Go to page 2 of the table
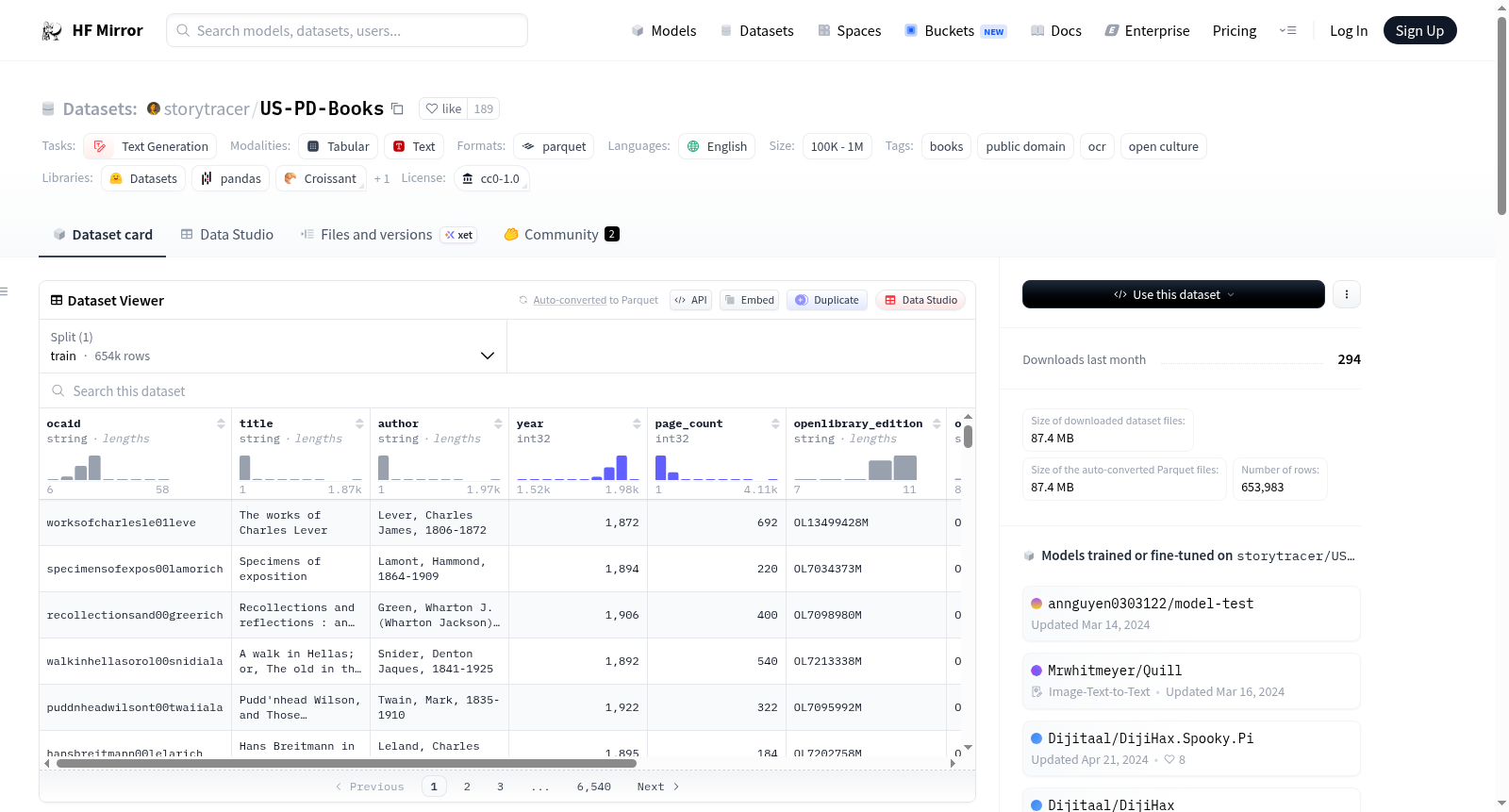This screenshot has width=1509, height=812. 467,787
